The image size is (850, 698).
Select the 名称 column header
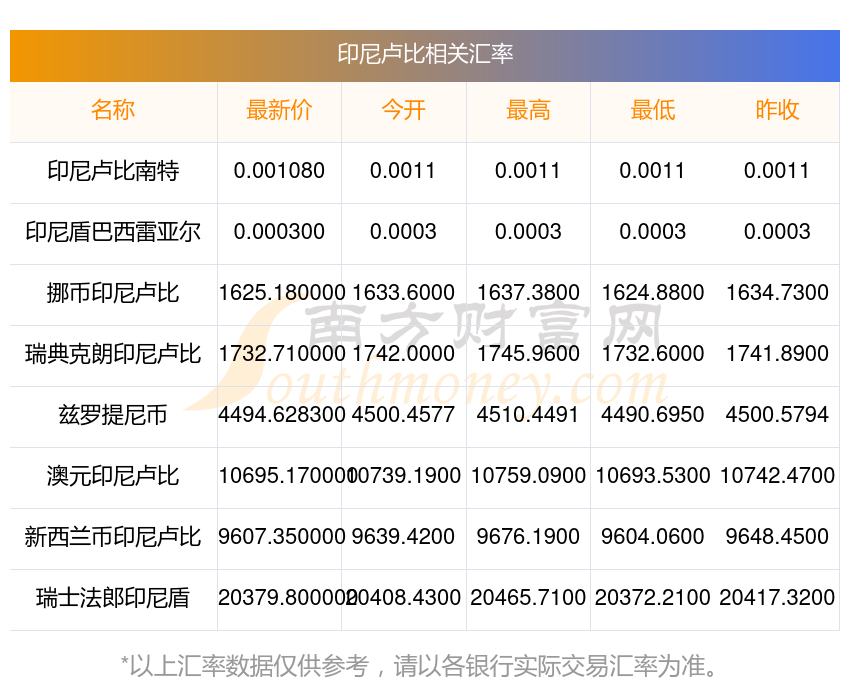click(113, 110)
